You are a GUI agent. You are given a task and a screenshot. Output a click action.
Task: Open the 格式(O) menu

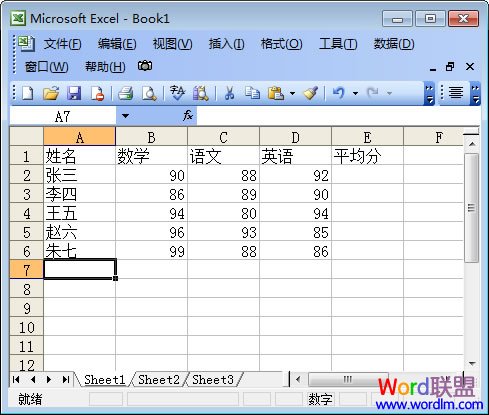(281, 44)
